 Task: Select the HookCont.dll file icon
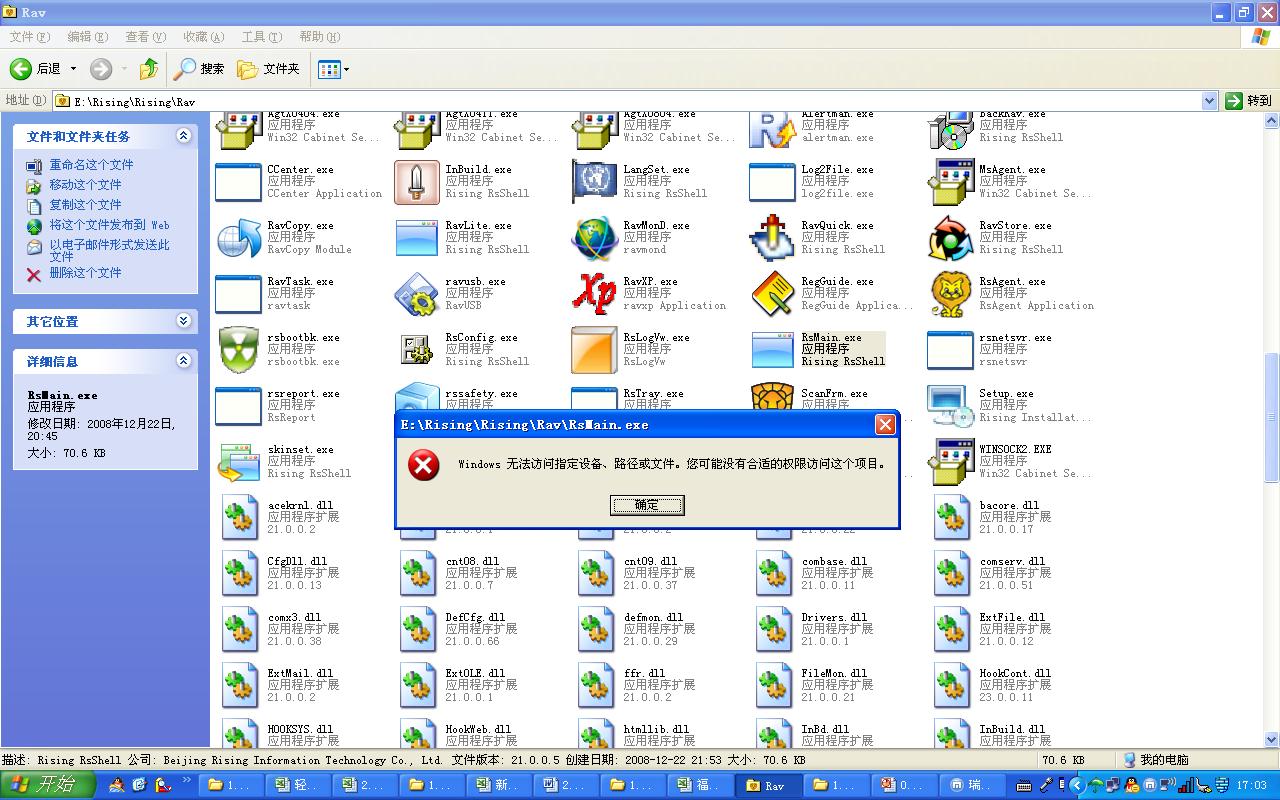[x=952, y=686]
